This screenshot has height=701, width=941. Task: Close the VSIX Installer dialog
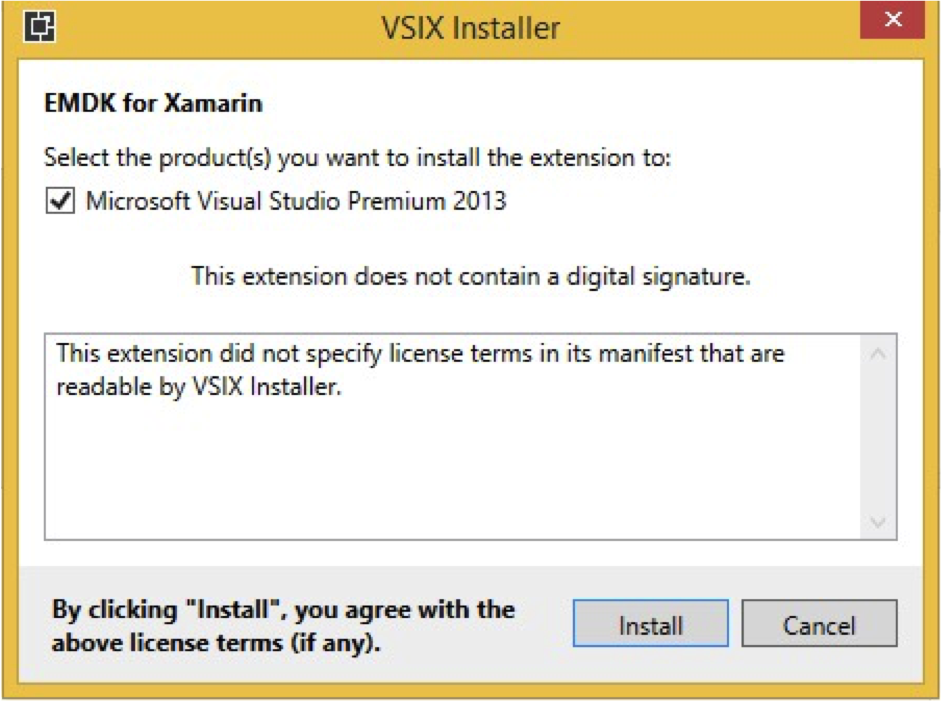[892, 19]
